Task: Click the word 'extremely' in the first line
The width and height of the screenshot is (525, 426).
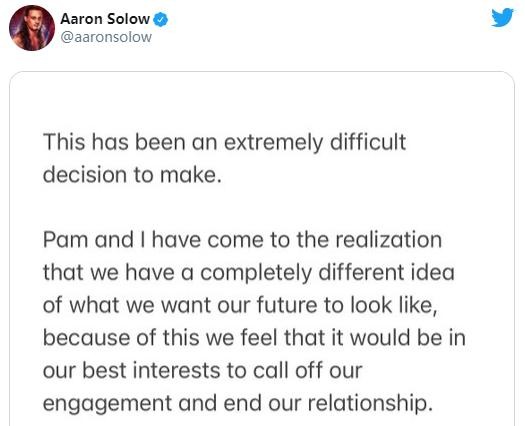Action: 274,143
